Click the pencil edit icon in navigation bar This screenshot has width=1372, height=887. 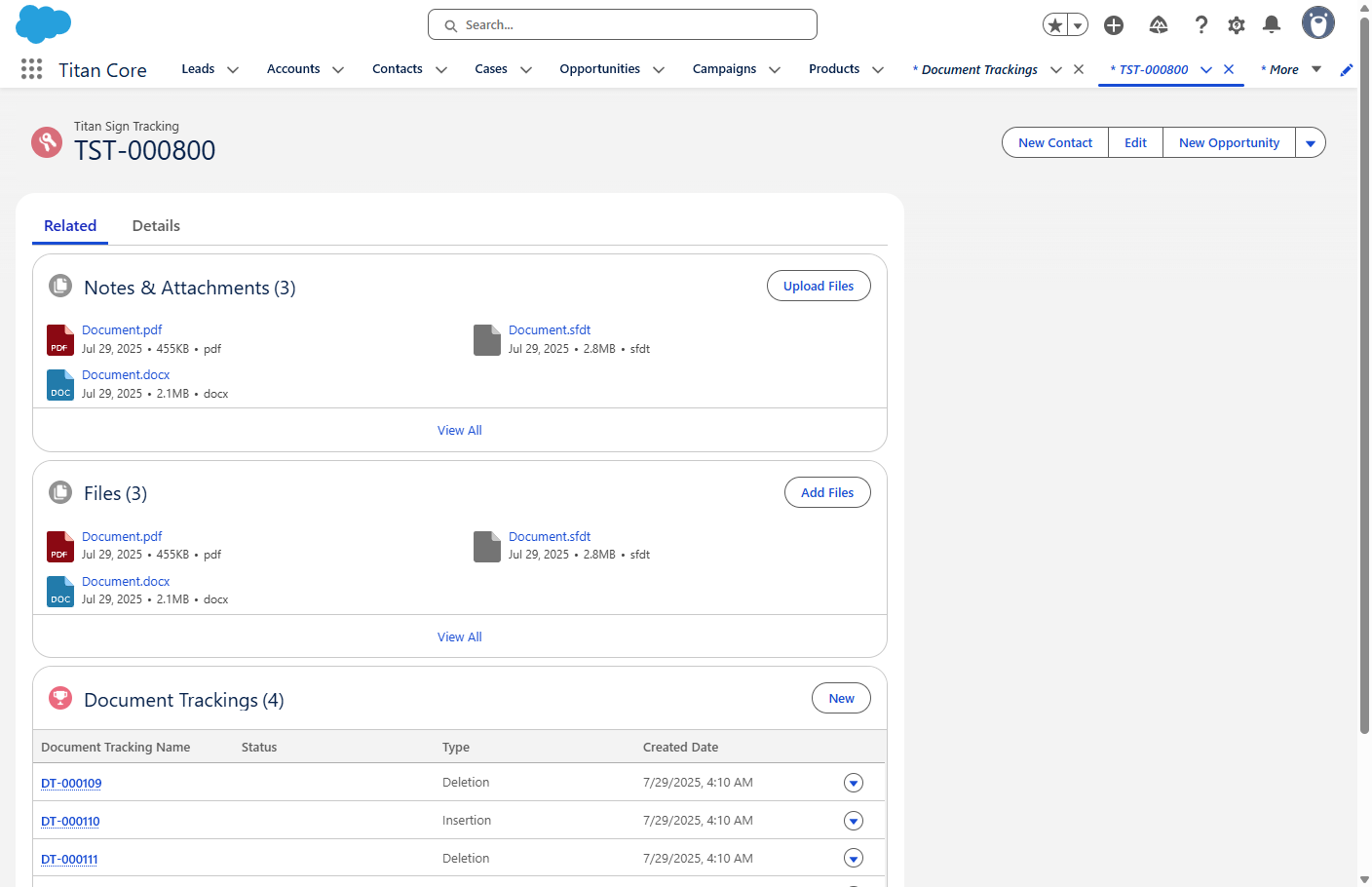(1348, 69)
